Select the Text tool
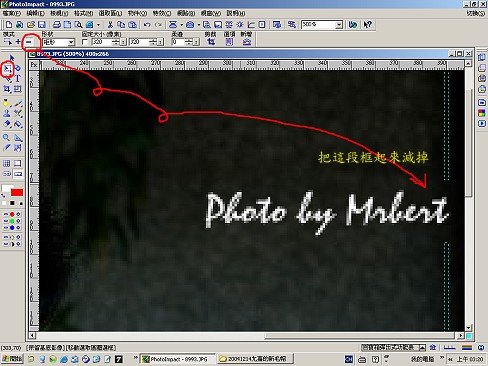 [18, 78]
